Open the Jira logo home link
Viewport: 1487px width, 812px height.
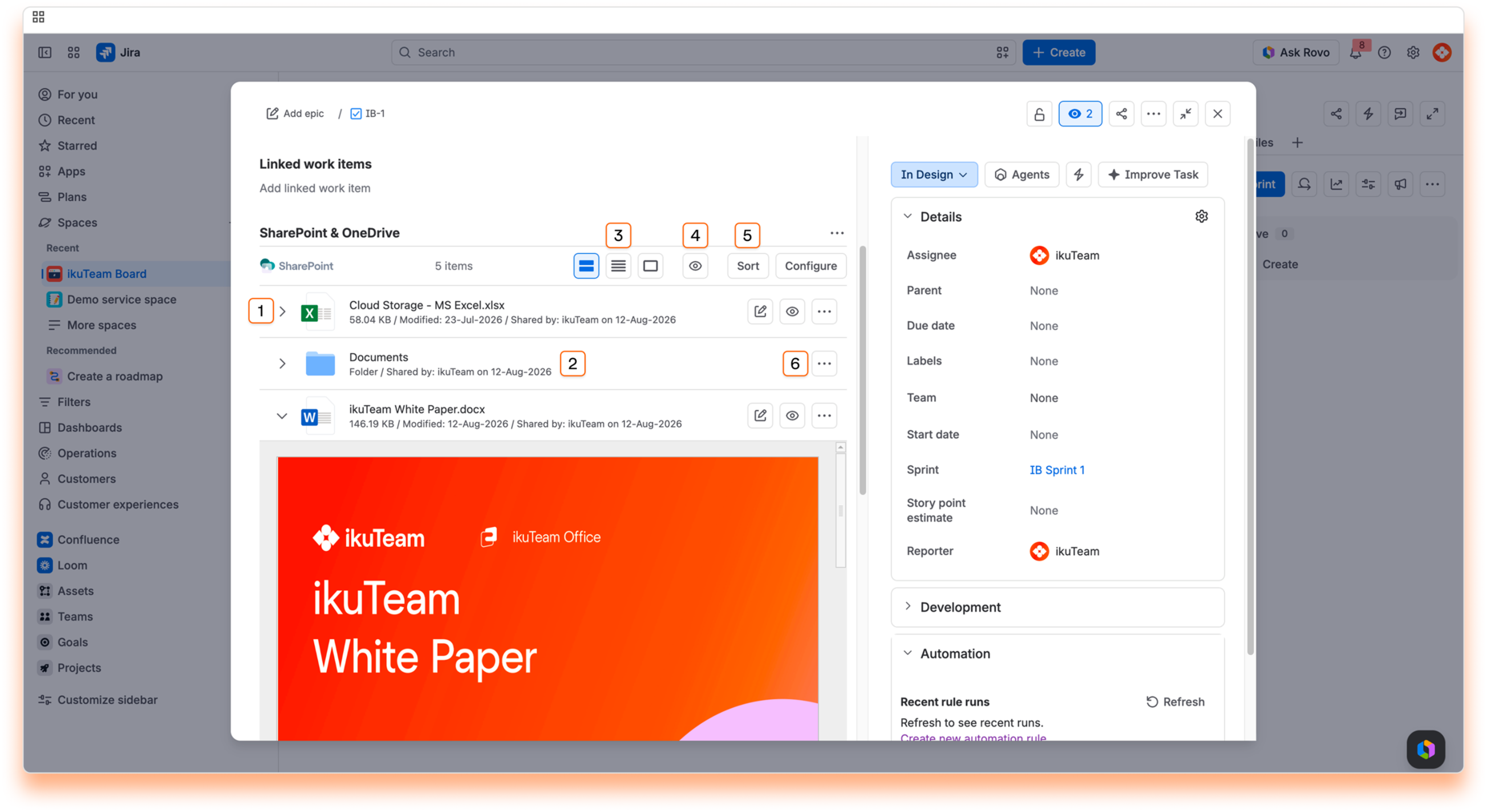pyautogui.click(x=119, y=52)
